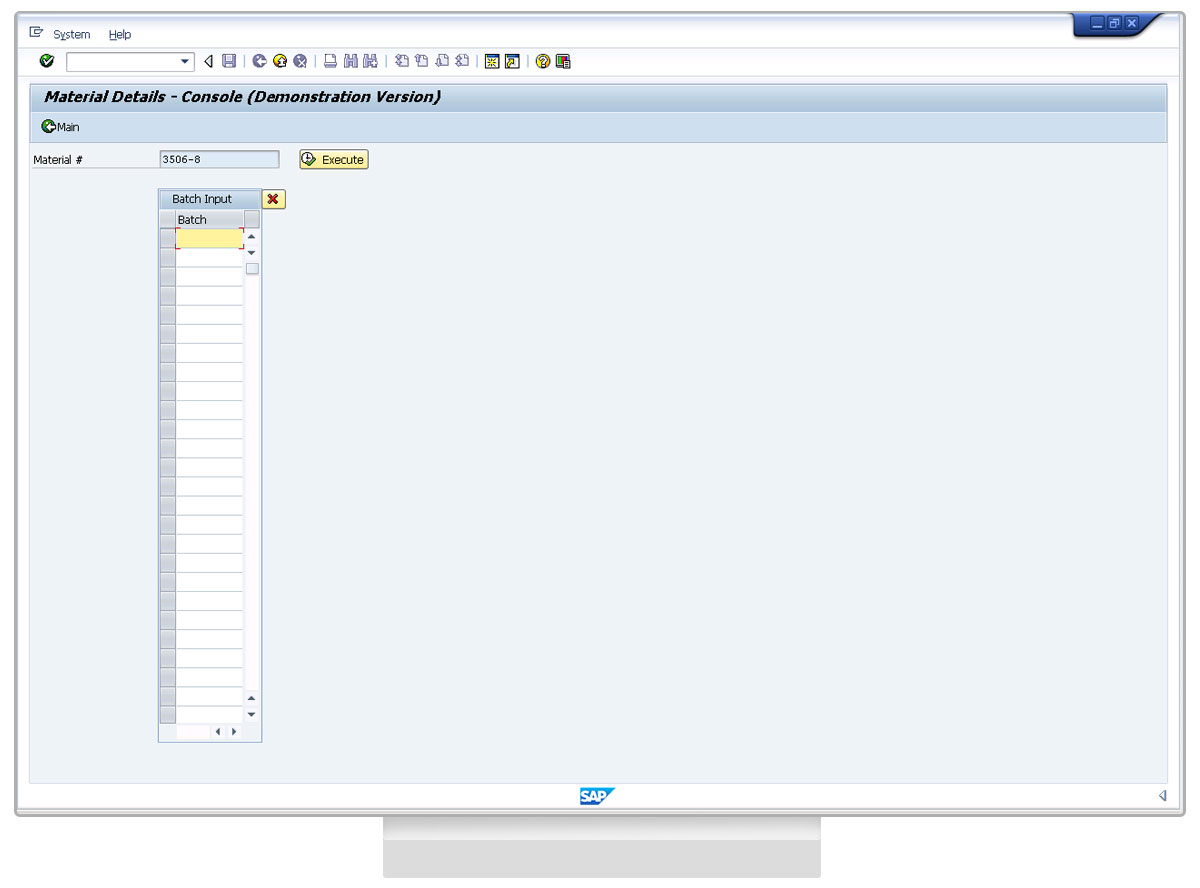Click the Find binoculars icon
The height and width of the screenshot is (888, 1200).
tap(350, 62)
